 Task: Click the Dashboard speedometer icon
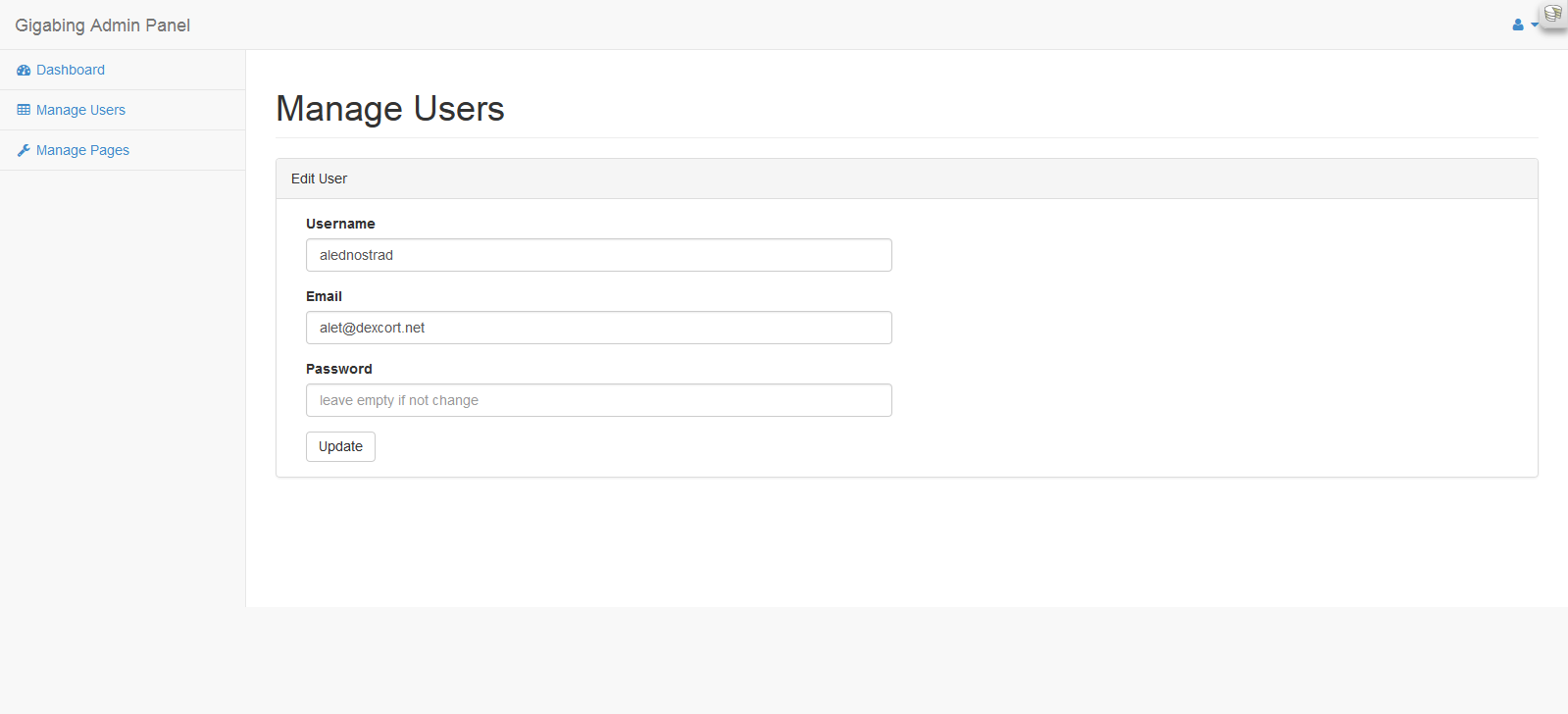tap(24, 71)
